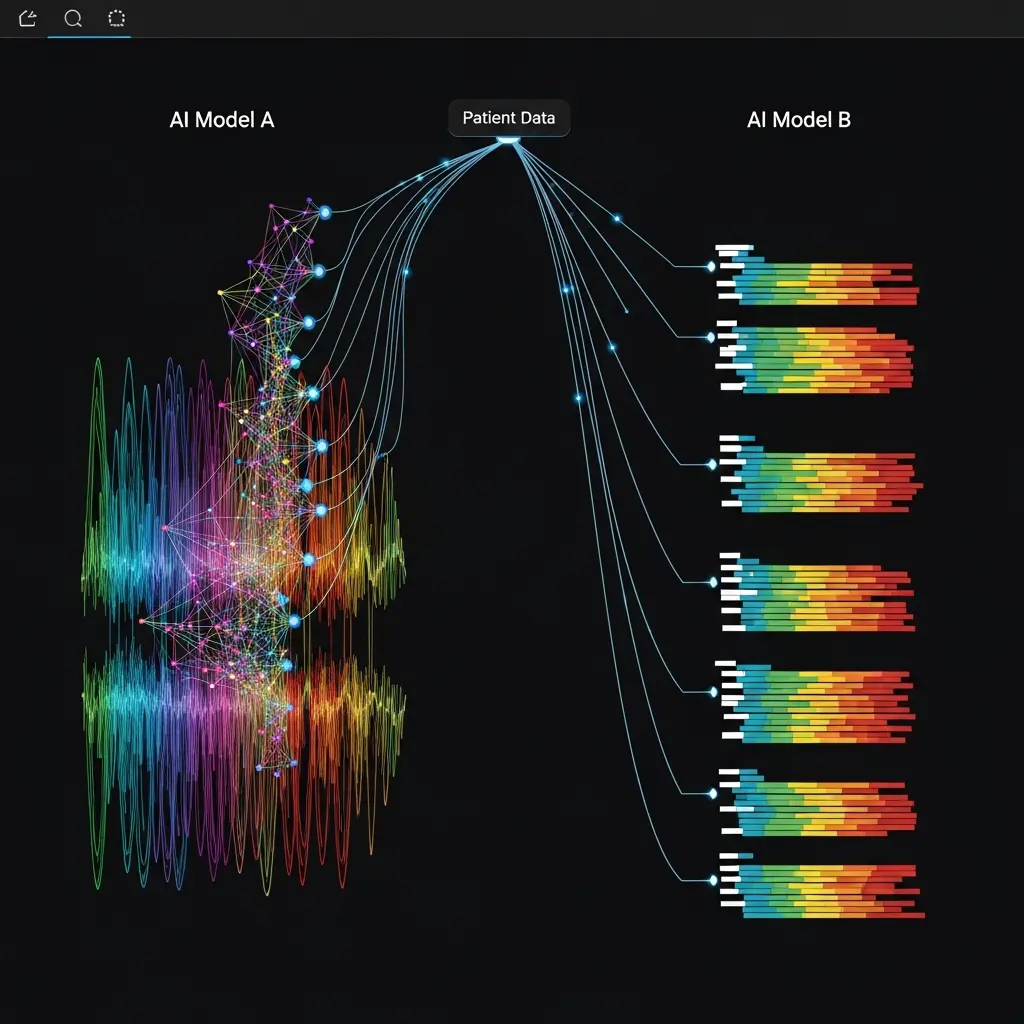Activate the lasso selection icon
Image resolution: width=1024 pixels, height=1024 pixels.
tap(116, 18)
